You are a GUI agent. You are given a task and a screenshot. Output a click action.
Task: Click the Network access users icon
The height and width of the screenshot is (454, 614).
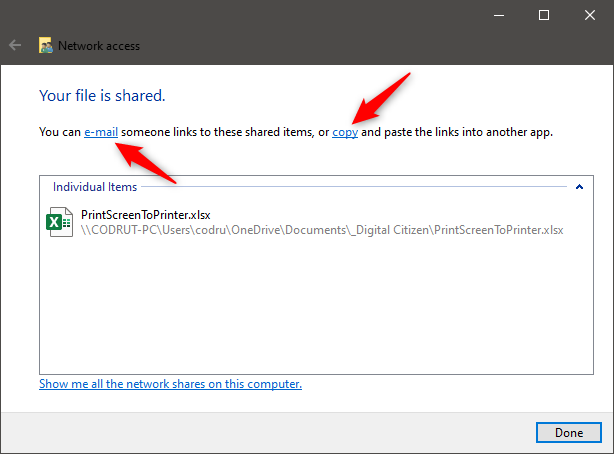[45, 45]
